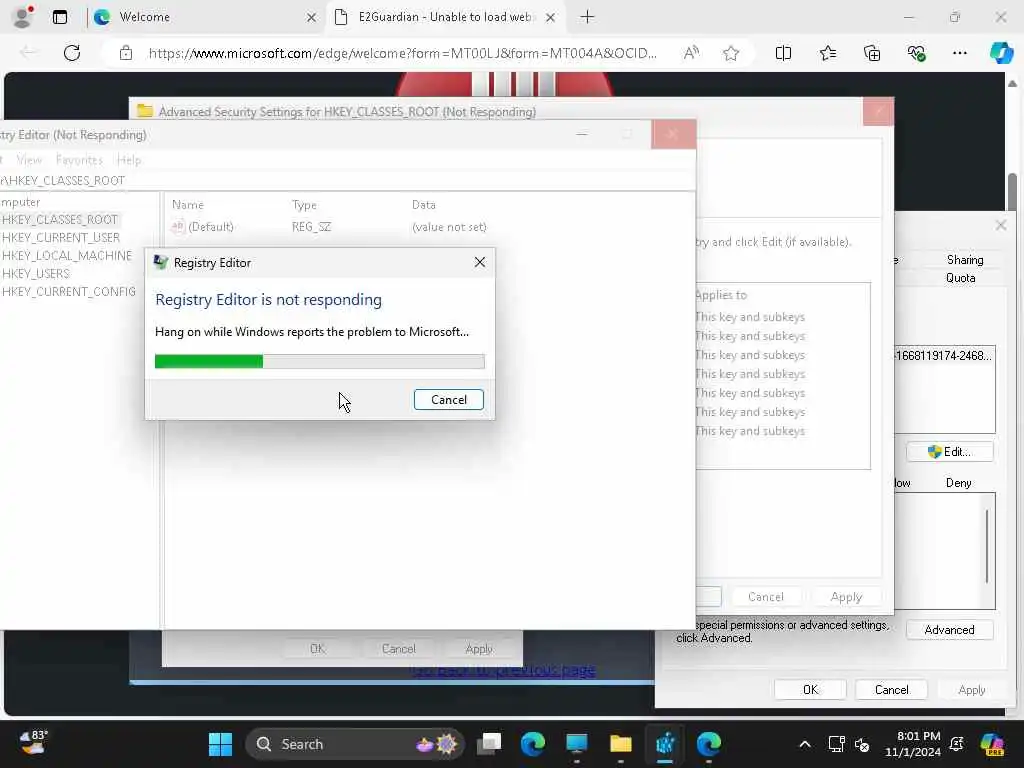Viewport: 1024px width, 768px height.
Task: Activate Read aloud icon
Action: pos(692,53)
